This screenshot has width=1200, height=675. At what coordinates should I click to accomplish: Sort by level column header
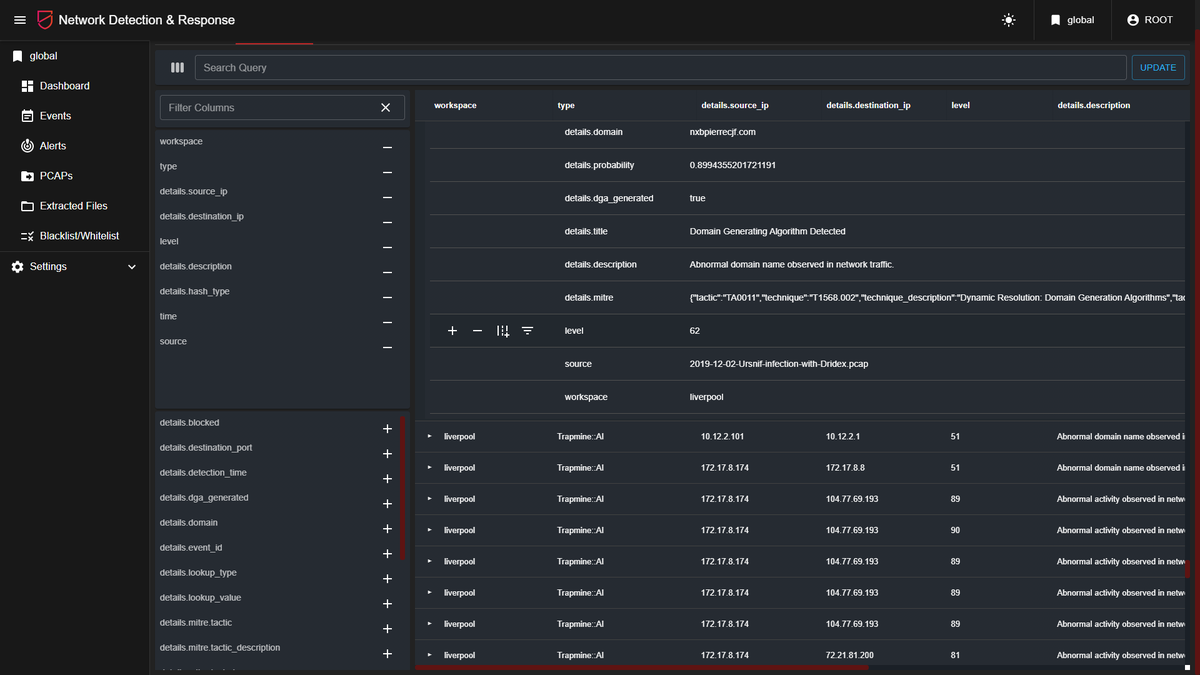[960, 105]
